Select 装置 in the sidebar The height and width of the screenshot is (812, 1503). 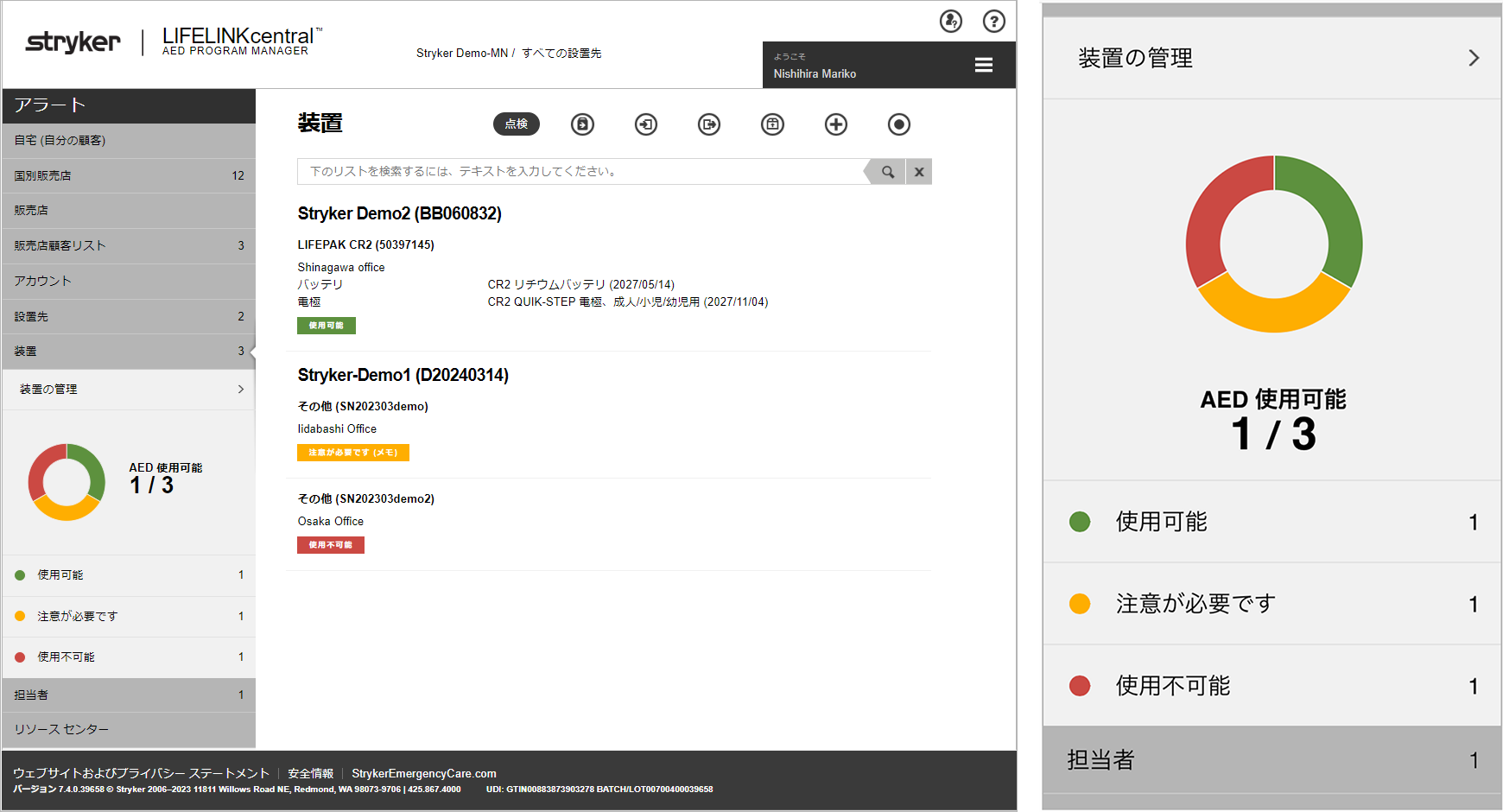click(129, 351)
